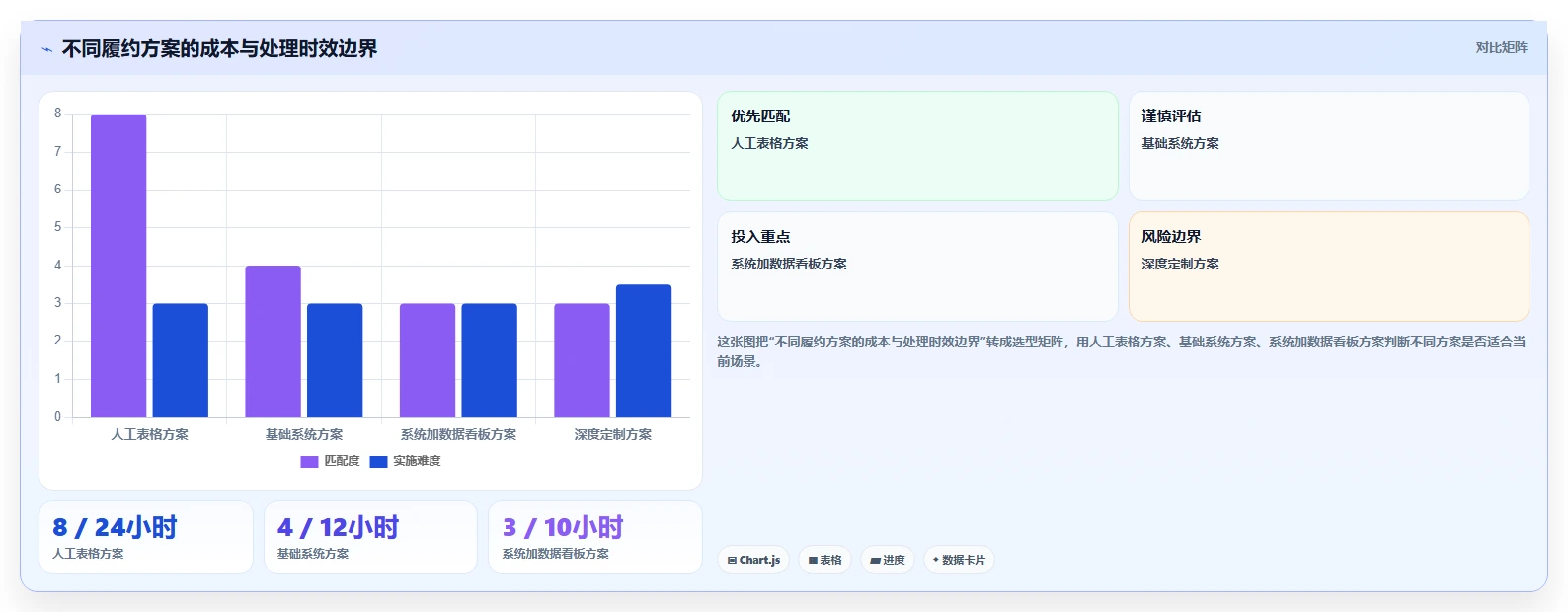This screenshot has width=1568, height=612.
Task: Click the 基础系统方案 caption under 4 / 12小时
Action: tap(313, 554)
